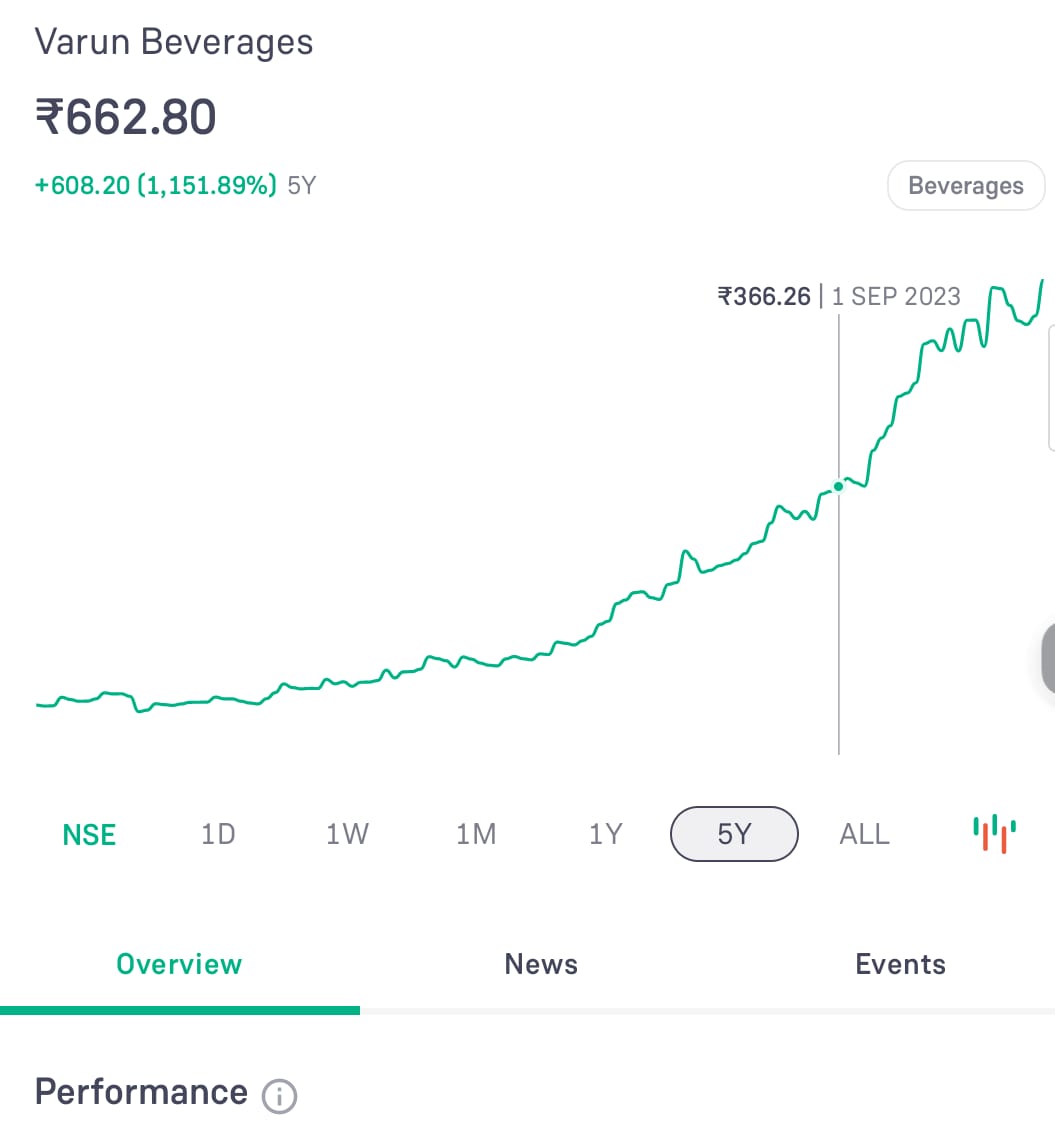Open the Overview tab

[179, 964]
